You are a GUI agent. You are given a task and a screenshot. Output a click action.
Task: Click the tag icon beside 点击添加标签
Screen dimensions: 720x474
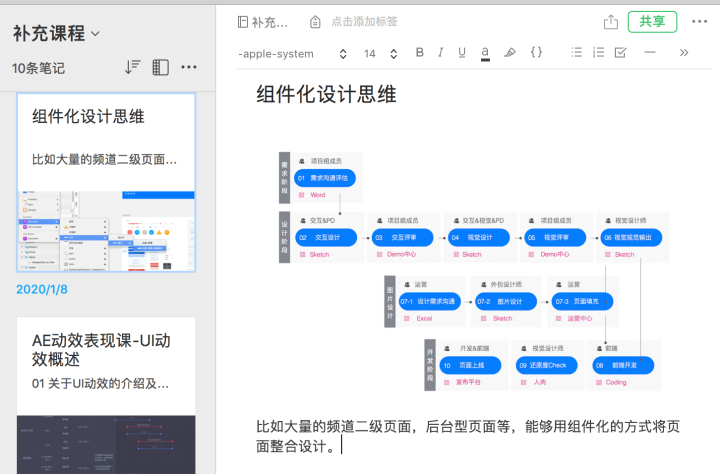click(x=315, y=22)
